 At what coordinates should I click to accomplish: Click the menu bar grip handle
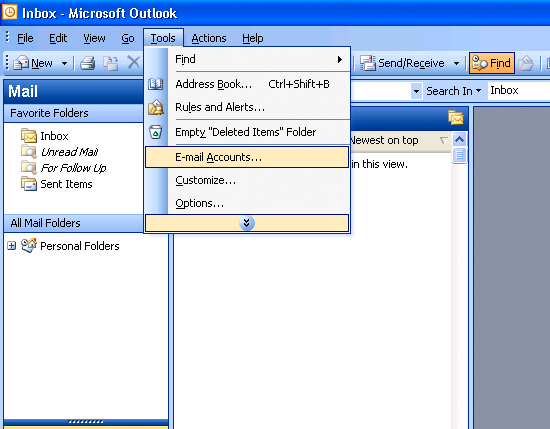[7, 37]
